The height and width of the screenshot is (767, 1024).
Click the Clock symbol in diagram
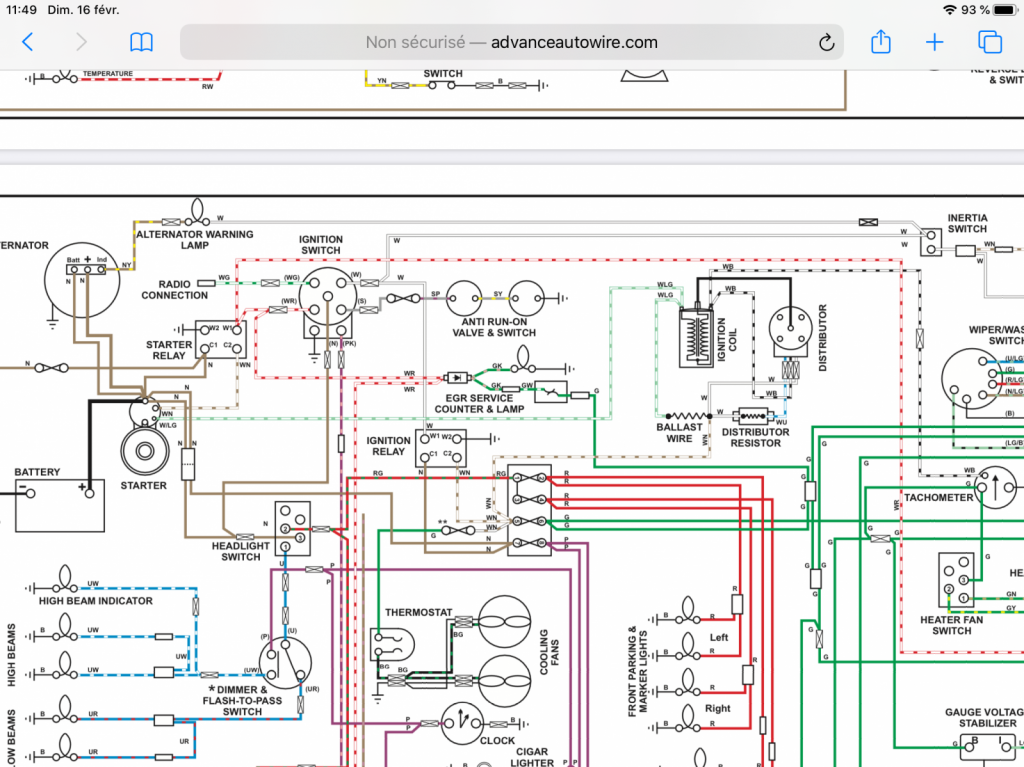[x=462, y=724]
